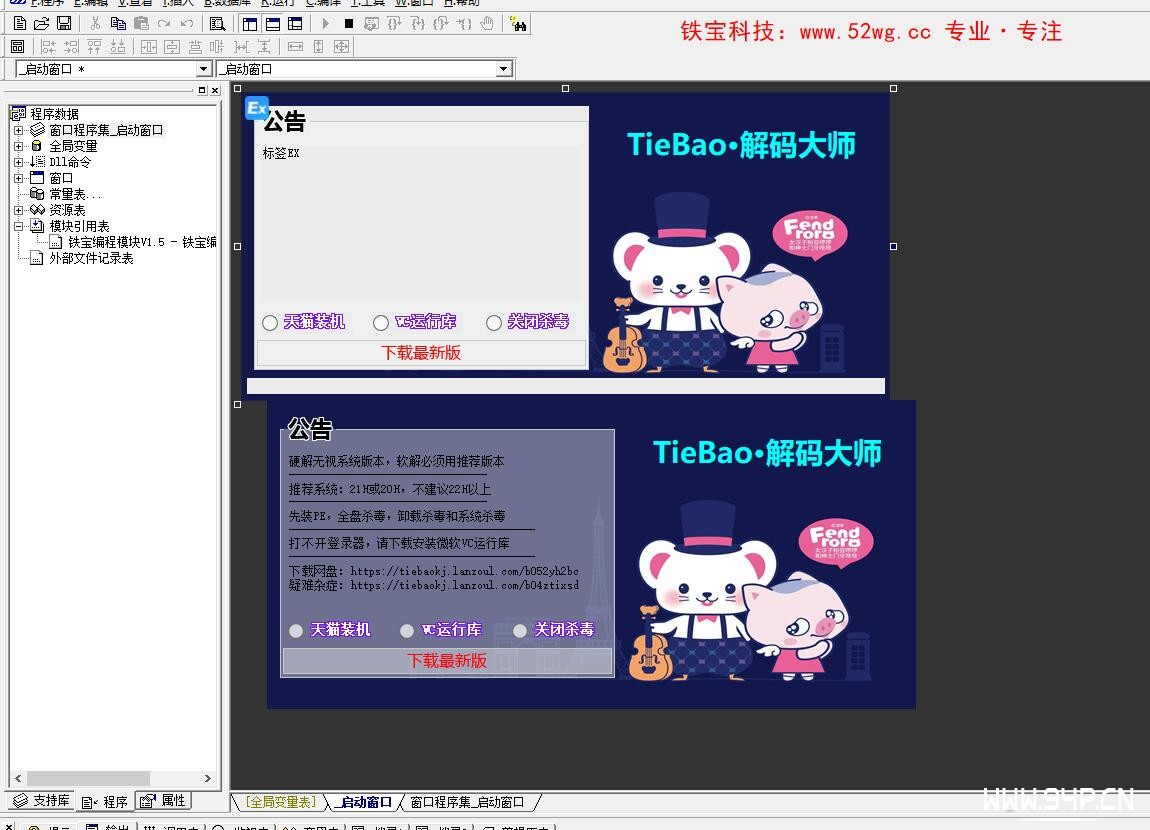Screen dimensions: 1150x830
Task: Close the left tree panel with X
Action: [215, 90]
